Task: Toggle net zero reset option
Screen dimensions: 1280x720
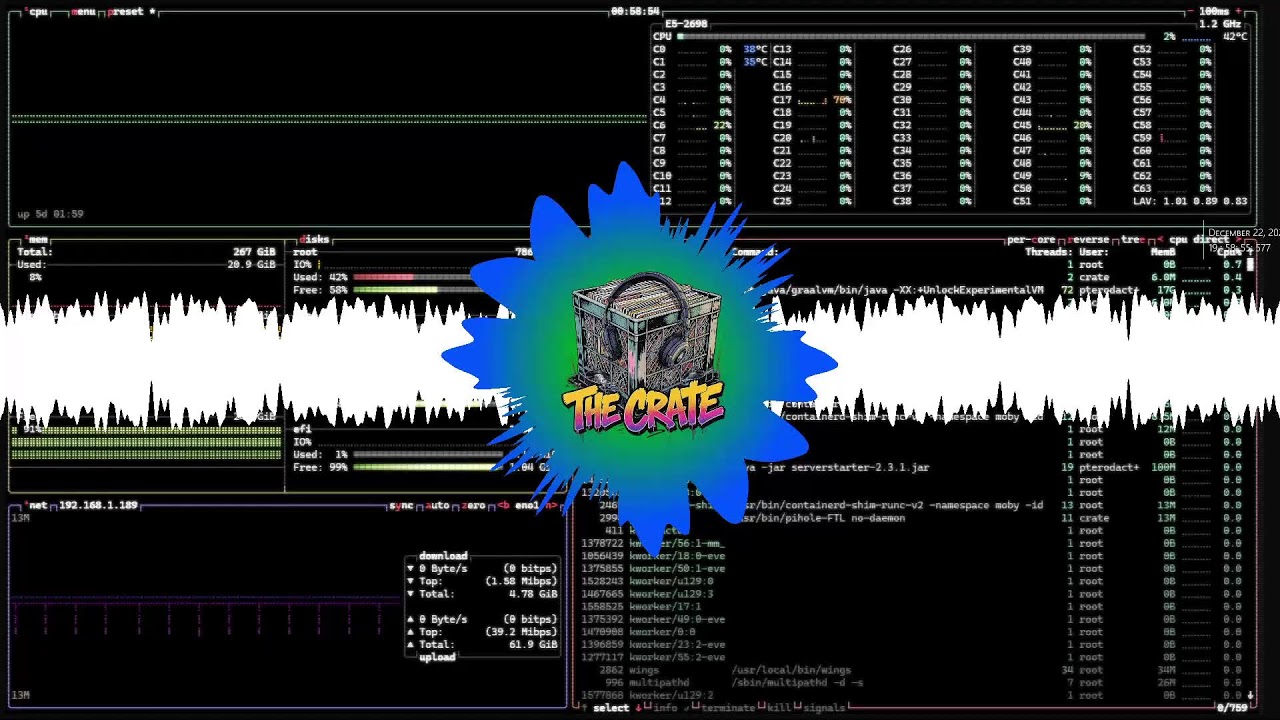Action: tap(474, 506)
